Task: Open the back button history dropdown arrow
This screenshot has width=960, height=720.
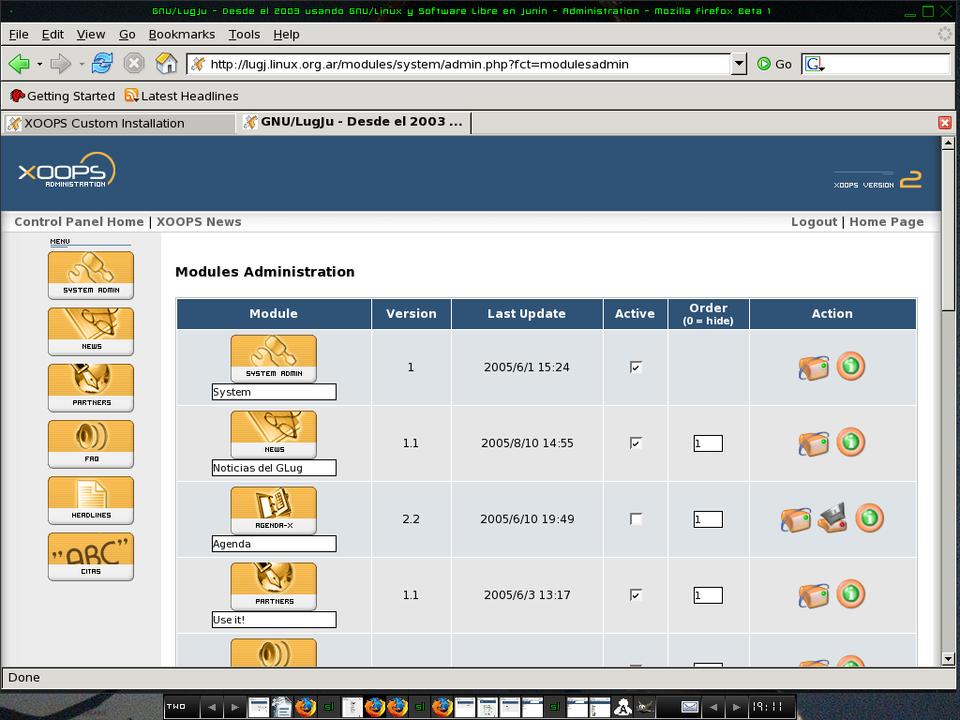Action: (39, 64)
